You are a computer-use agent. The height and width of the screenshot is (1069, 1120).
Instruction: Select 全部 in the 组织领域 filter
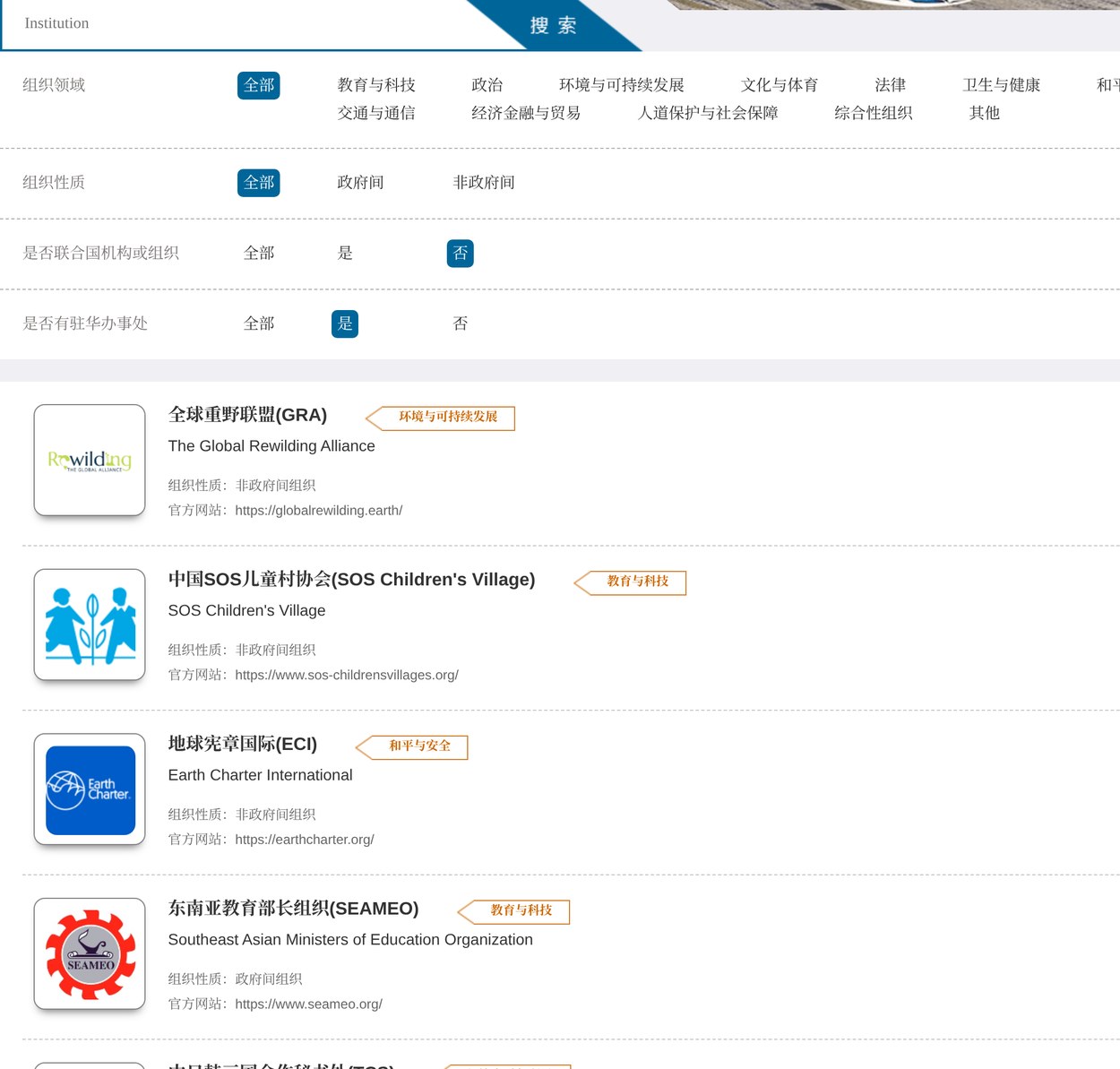click(x=259, y=85)
